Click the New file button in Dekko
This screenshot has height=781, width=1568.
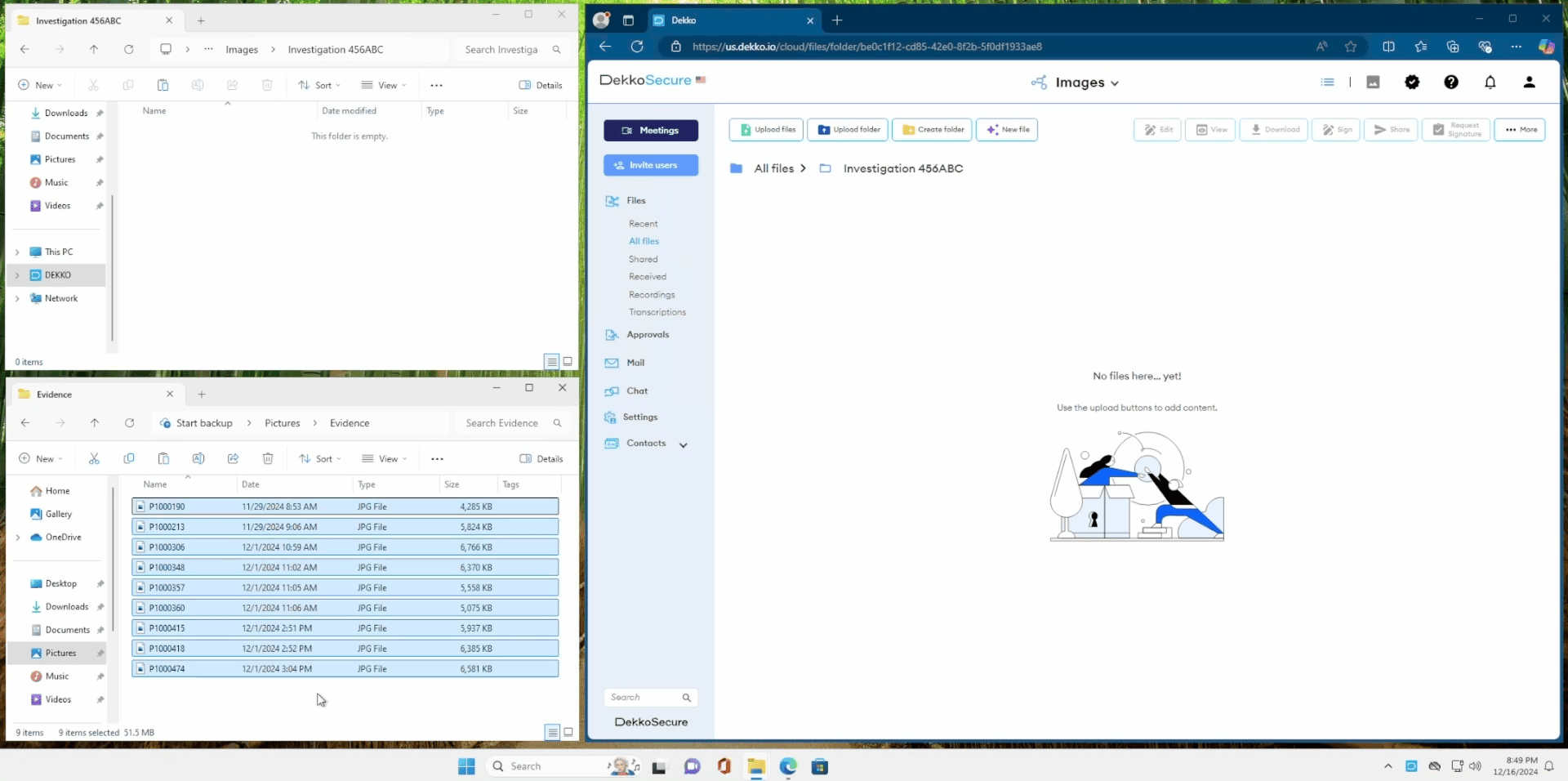pos(1006,130)
